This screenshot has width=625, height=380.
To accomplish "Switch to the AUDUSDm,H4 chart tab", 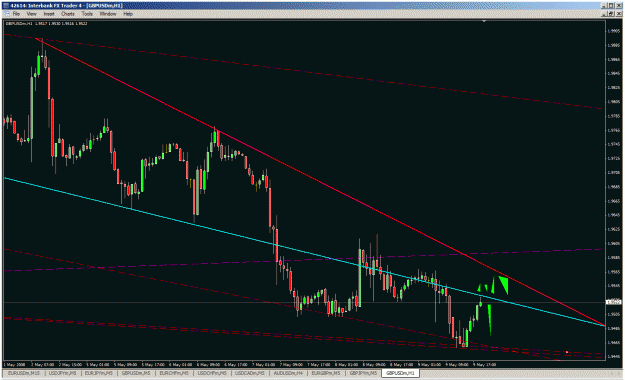I will (288, 373).
